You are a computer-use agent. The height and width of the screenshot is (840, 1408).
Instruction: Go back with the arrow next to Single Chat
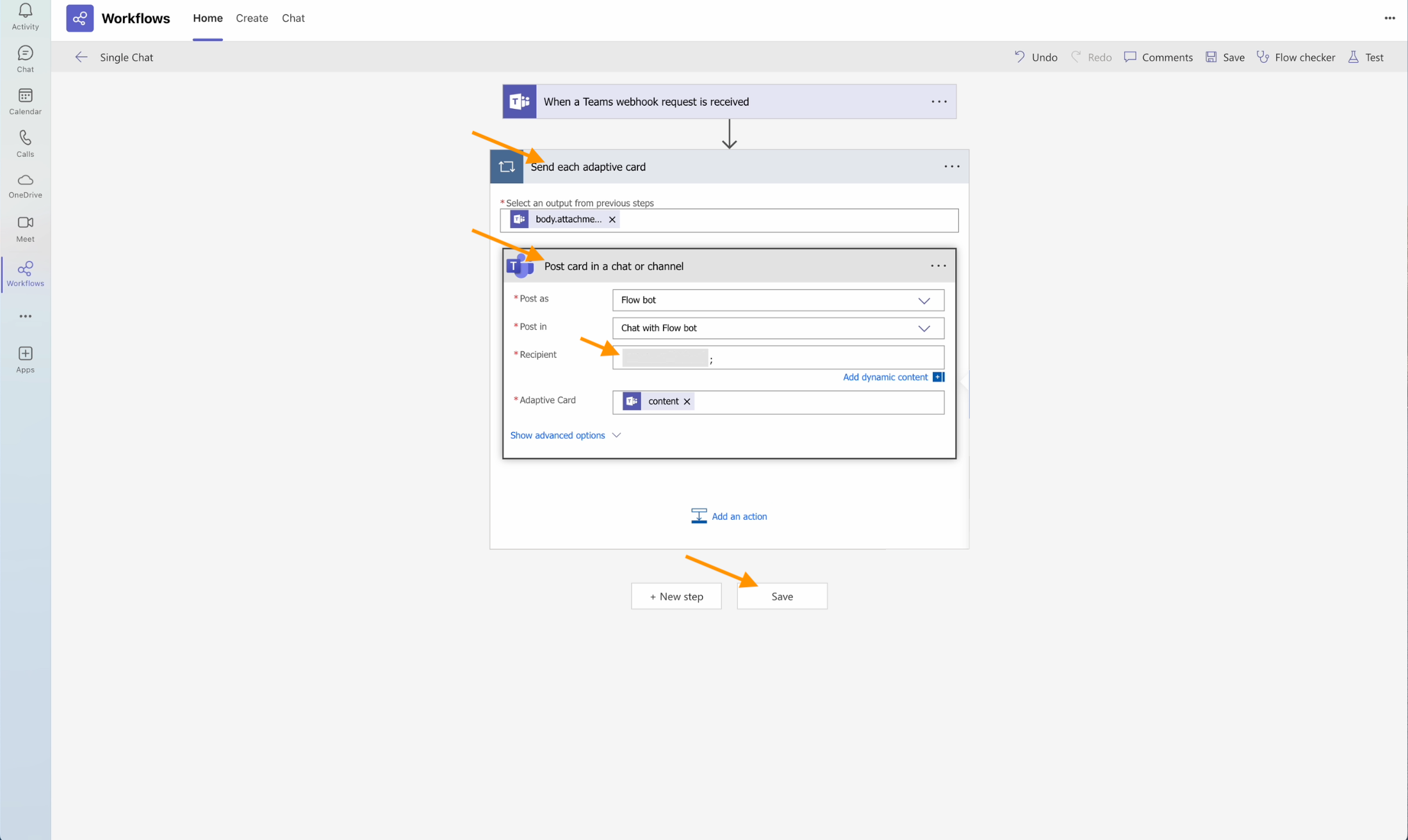coord(81,57)
